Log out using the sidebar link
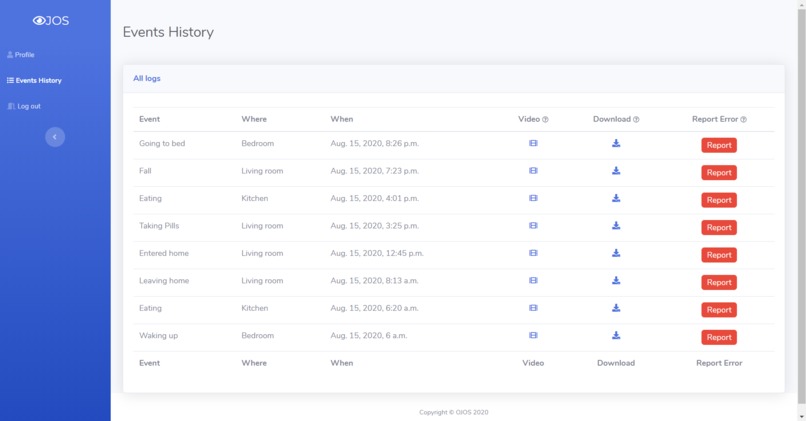The width and height of the screenshot is (806, 421). click(x=24, y=106)
